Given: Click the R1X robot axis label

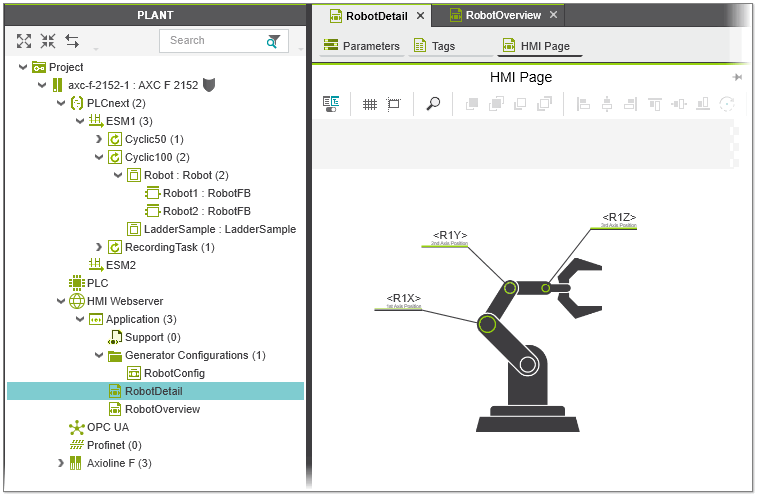Looking at the screenshot, I should click(404, 299).
